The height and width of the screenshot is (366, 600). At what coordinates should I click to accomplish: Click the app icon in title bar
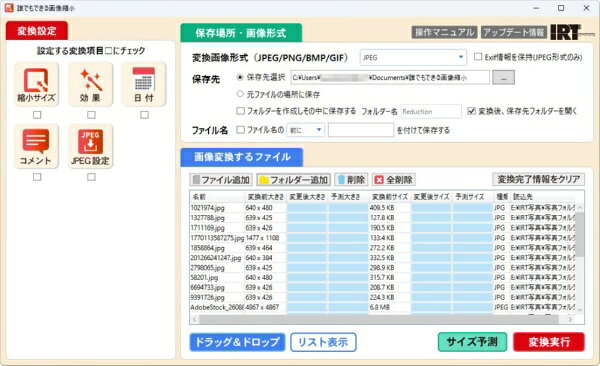tap(9, 8)
